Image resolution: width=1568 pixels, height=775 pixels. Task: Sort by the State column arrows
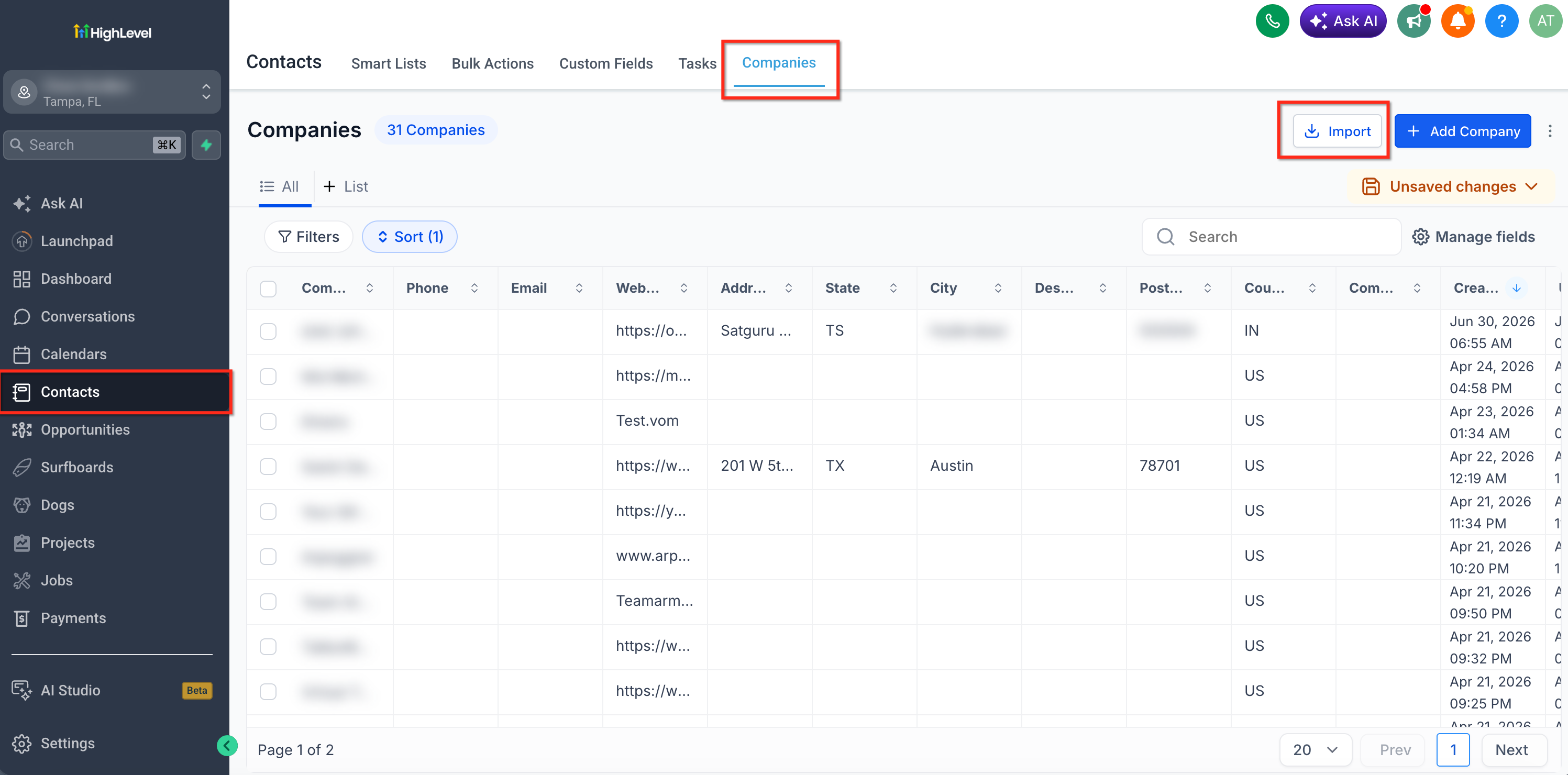[893, 288]
